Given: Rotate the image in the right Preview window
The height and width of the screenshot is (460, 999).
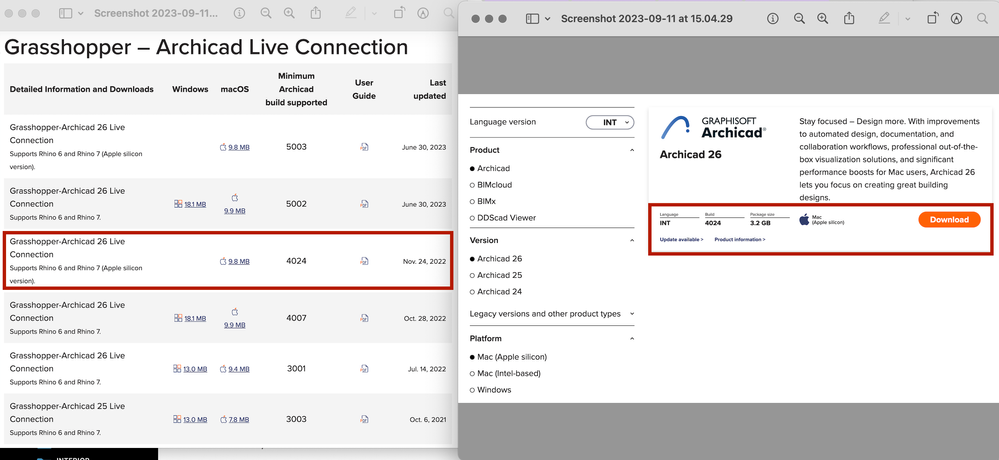Looking at the screenshot, I should (932, 18).
